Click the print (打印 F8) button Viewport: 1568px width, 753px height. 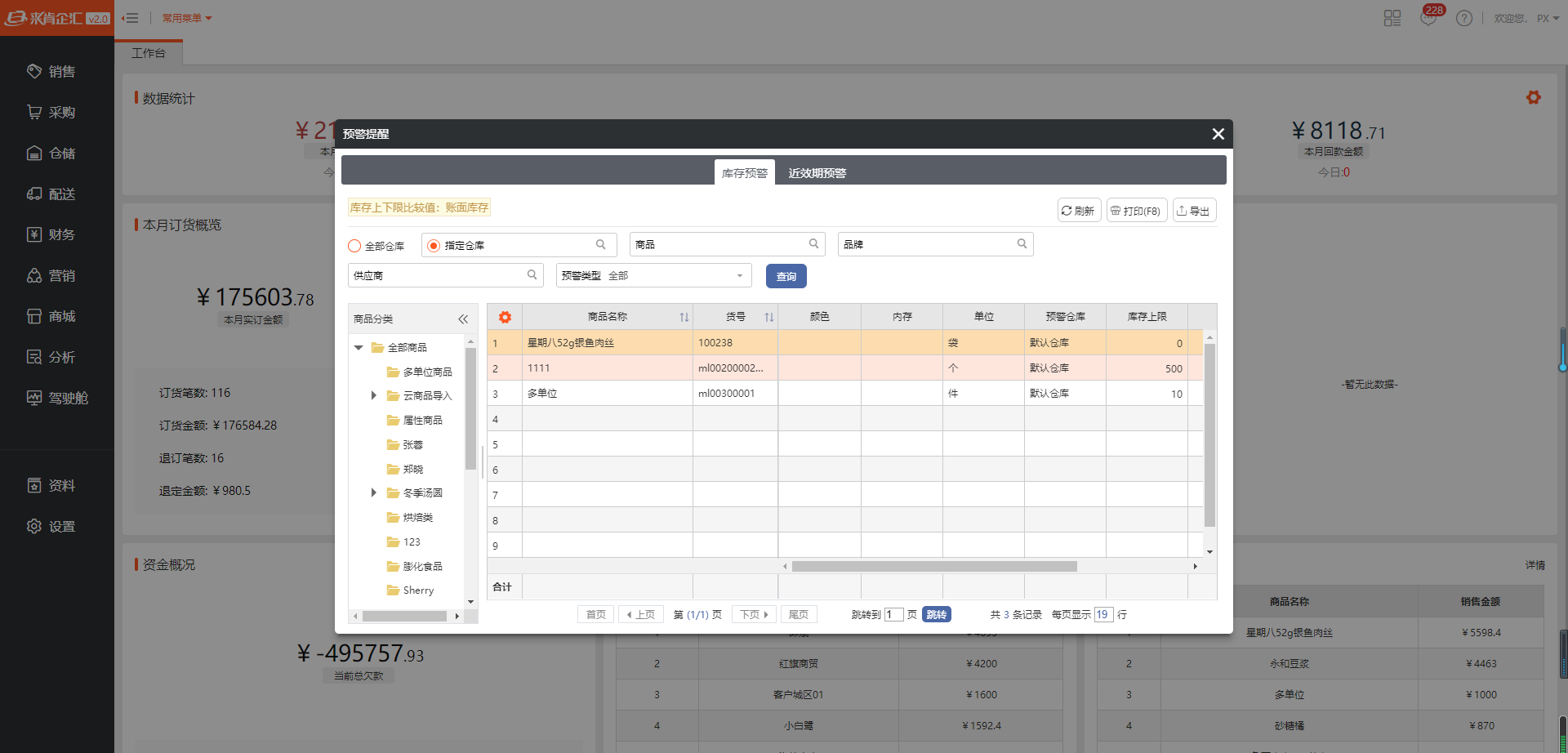click(x=1136, y=211)
